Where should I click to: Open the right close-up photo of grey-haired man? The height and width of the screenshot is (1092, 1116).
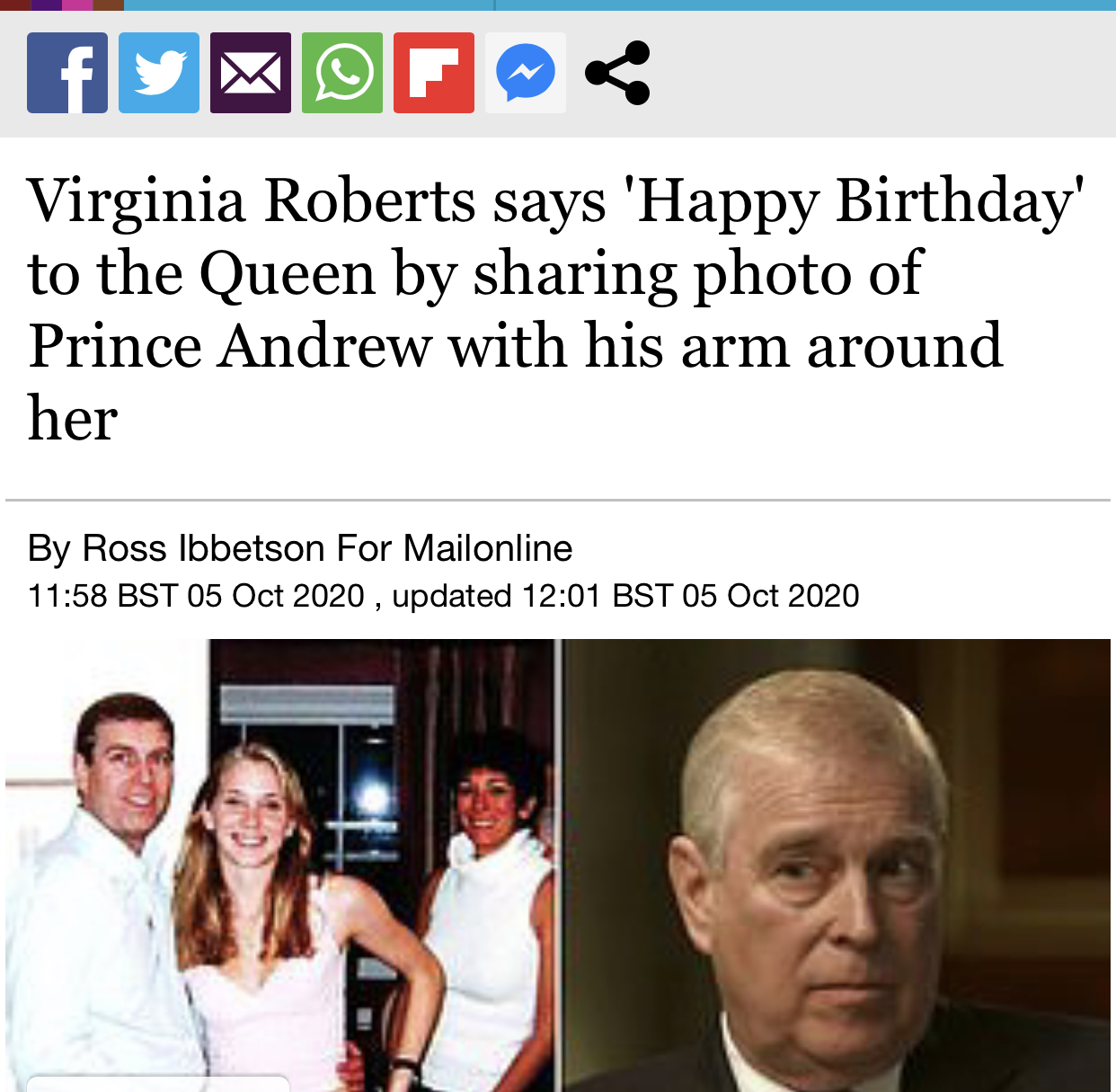tap(837, 866)
